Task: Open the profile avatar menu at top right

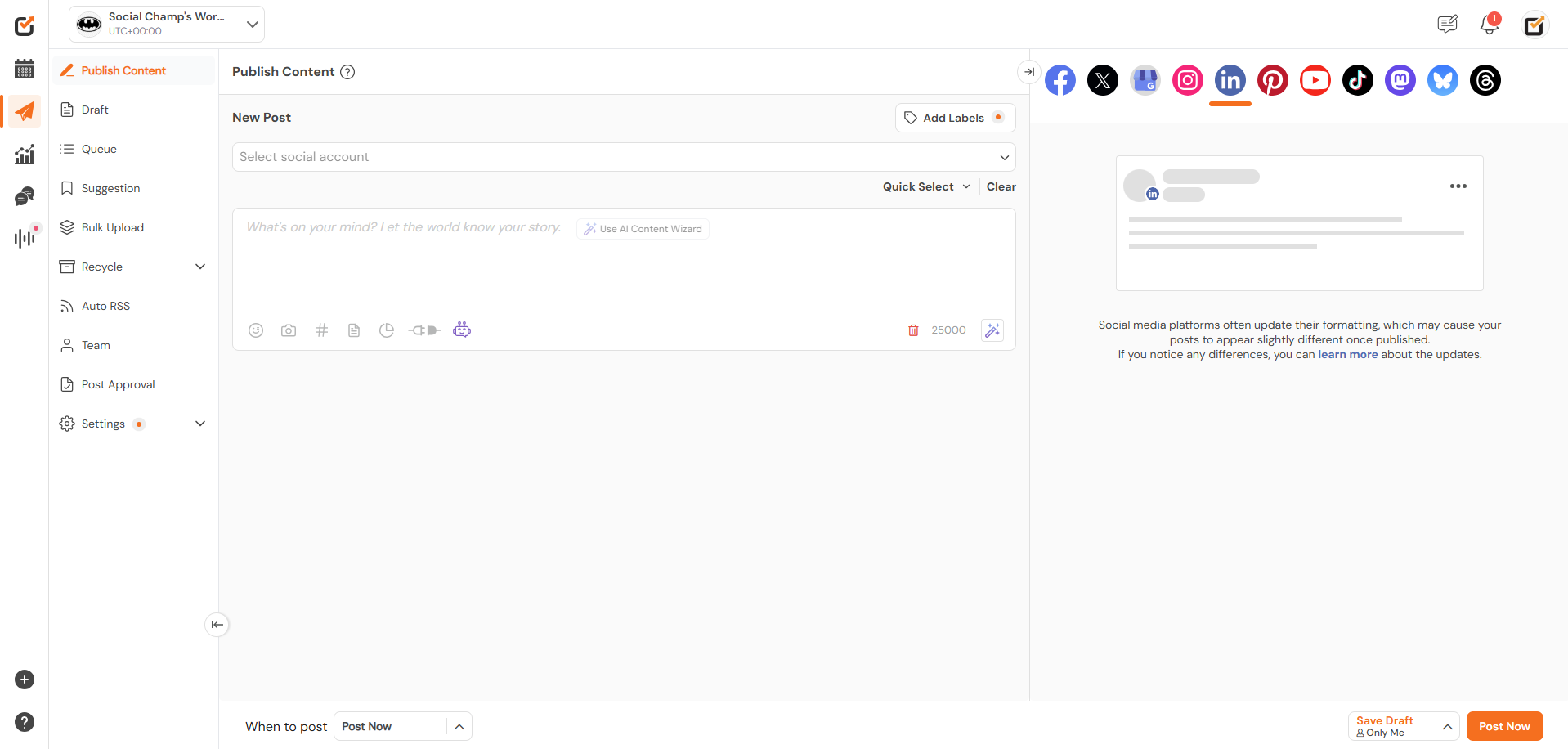Action: (1534, 25)
